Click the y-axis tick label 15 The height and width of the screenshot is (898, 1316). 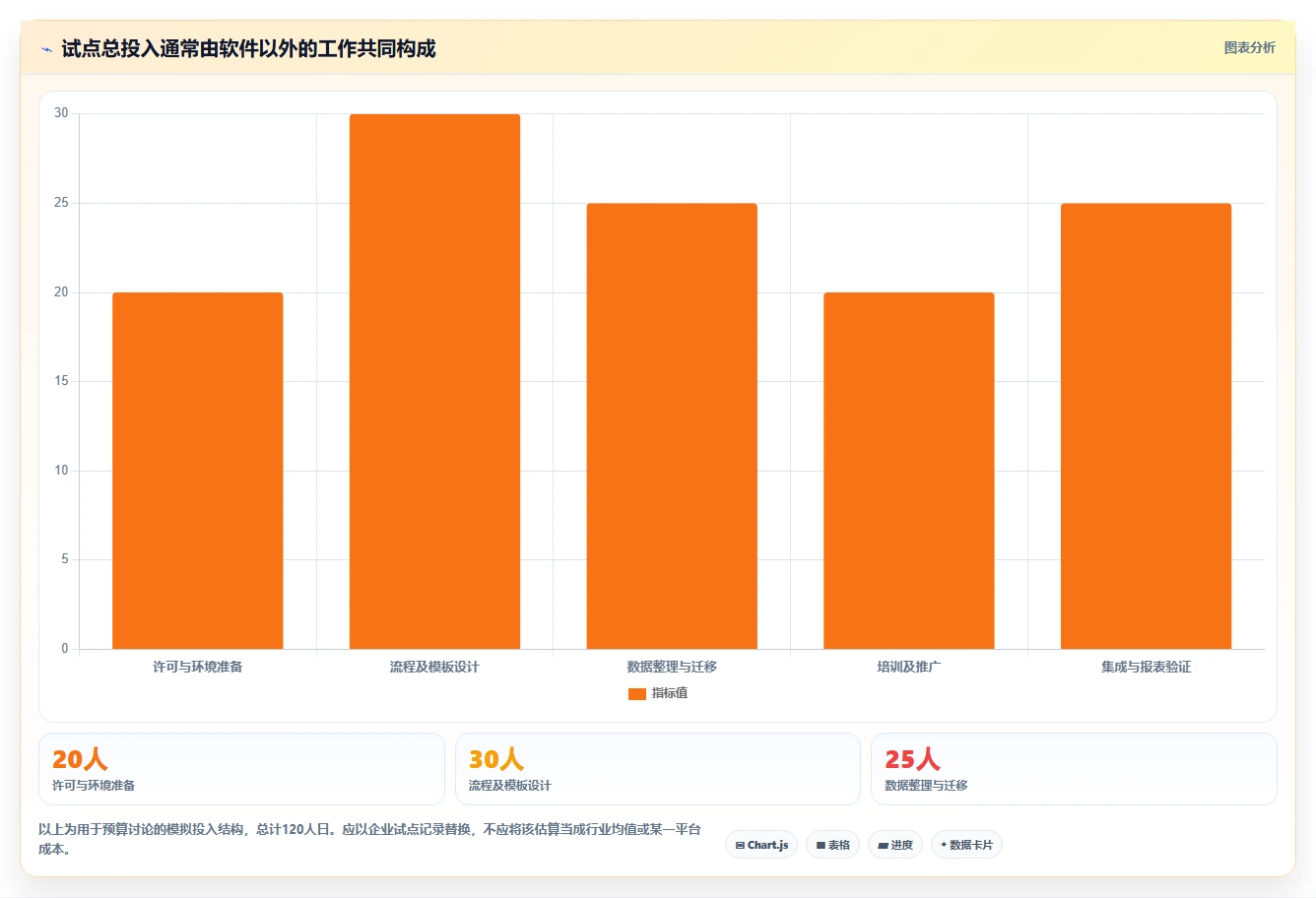pos(61,381)
